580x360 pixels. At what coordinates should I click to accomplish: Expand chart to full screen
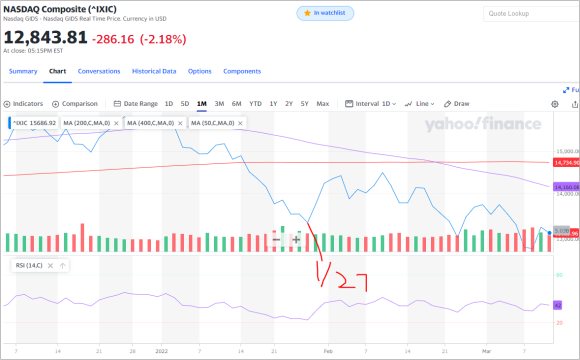pyautogui.click(x=571, y=90)
